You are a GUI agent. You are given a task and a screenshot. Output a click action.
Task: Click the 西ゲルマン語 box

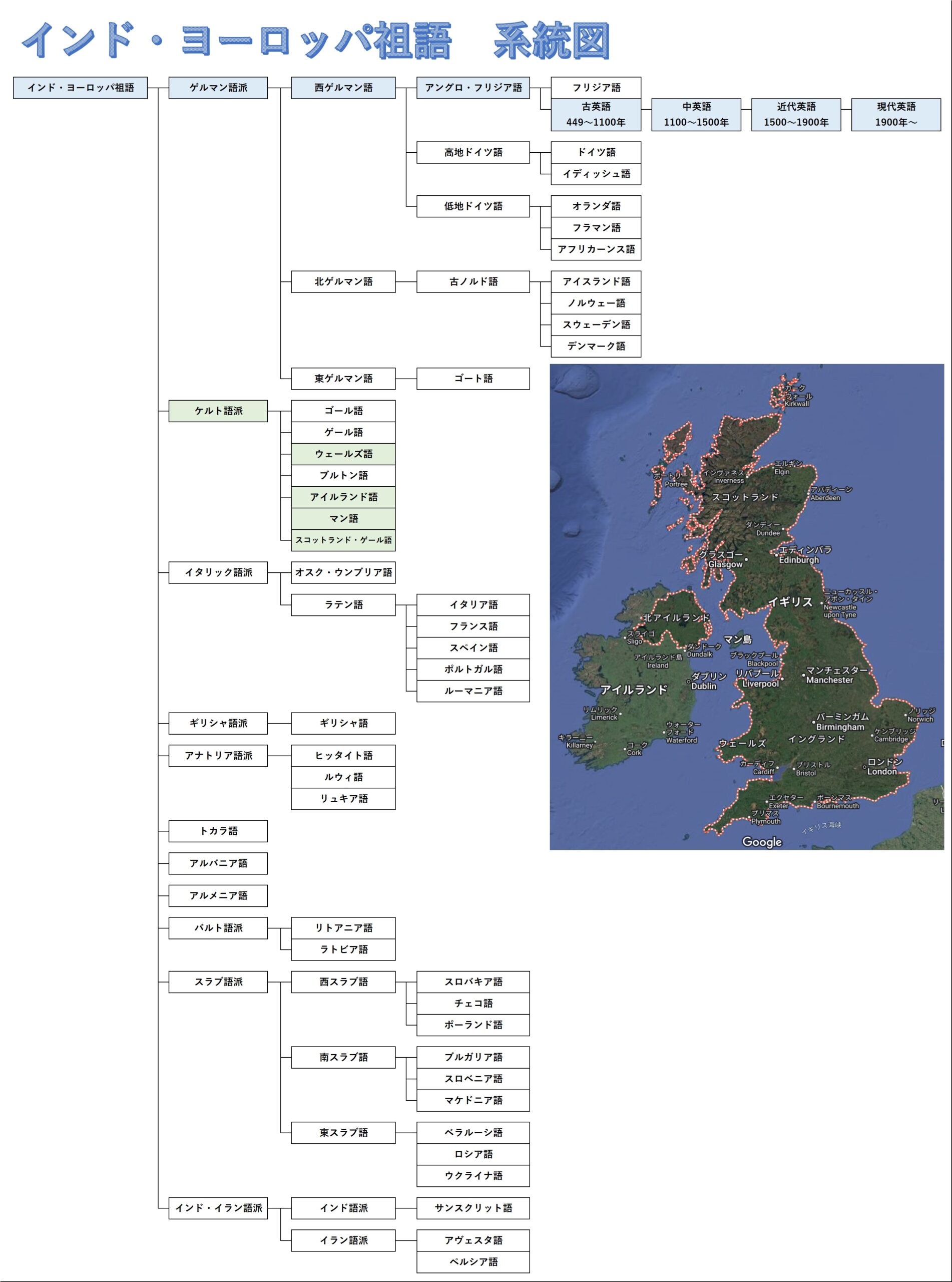pyautogui.click(x=343, y=88)
